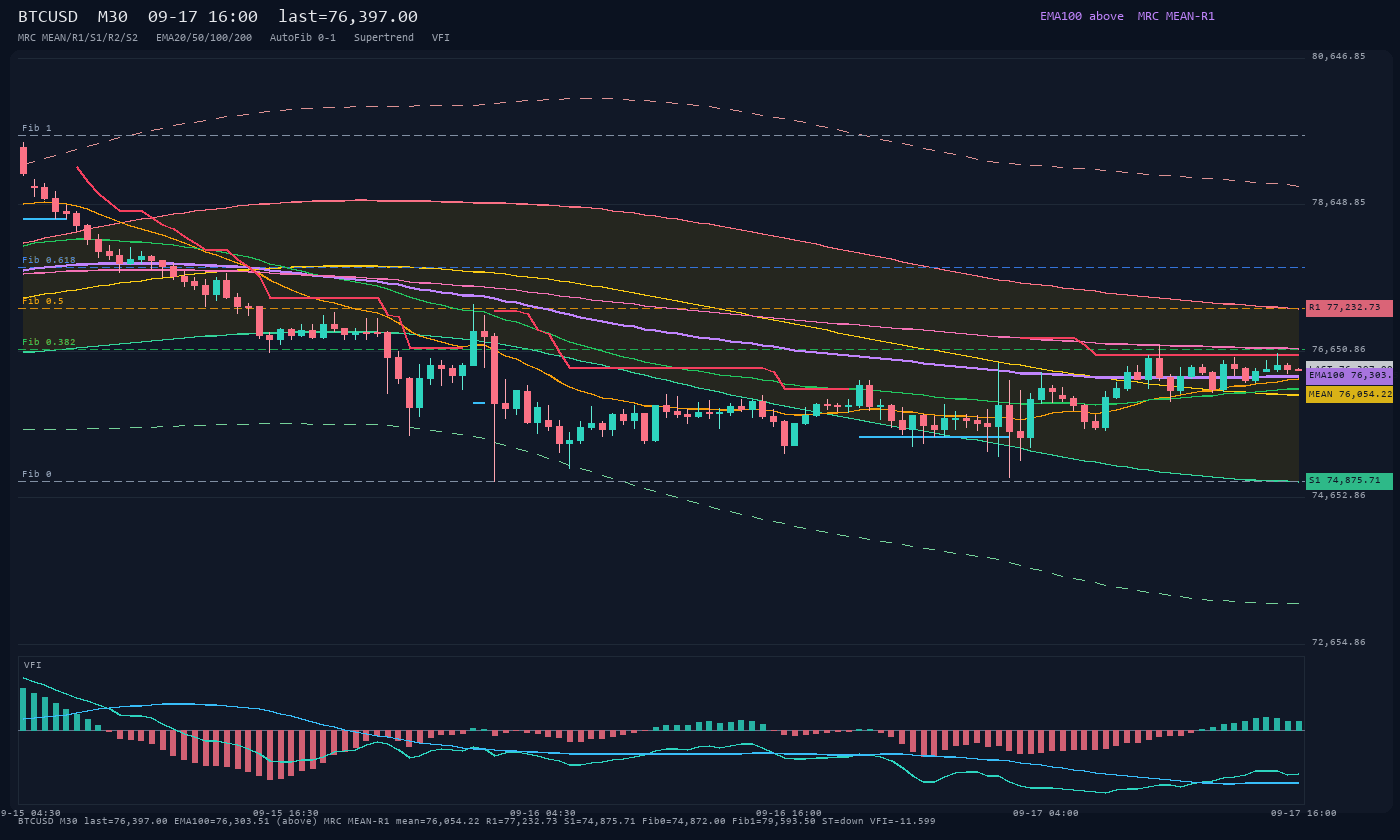The image size is (1400, 840).
Task: Click the 09-16 16:00 time axis label
Action: tap(789, 813)
